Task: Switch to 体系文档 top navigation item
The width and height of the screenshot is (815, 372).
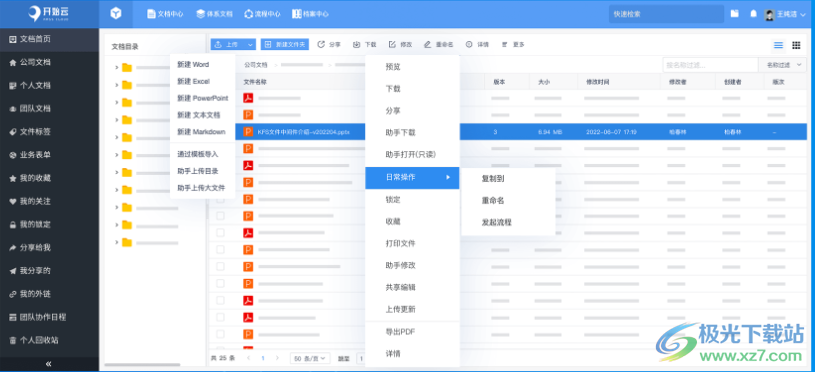Action: coord(214,15)
